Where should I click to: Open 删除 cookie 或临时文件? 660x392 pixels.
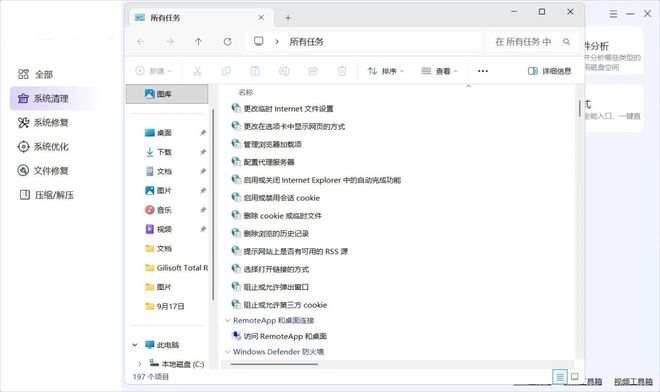coord(277,216)
